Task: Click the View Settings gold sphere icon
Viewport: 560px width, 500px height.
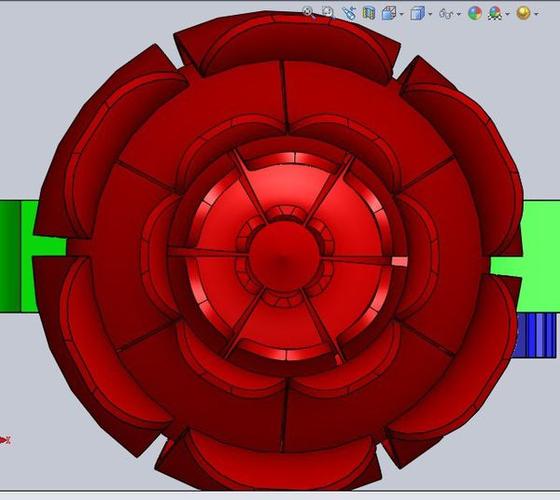Action: tap(523, 13)
